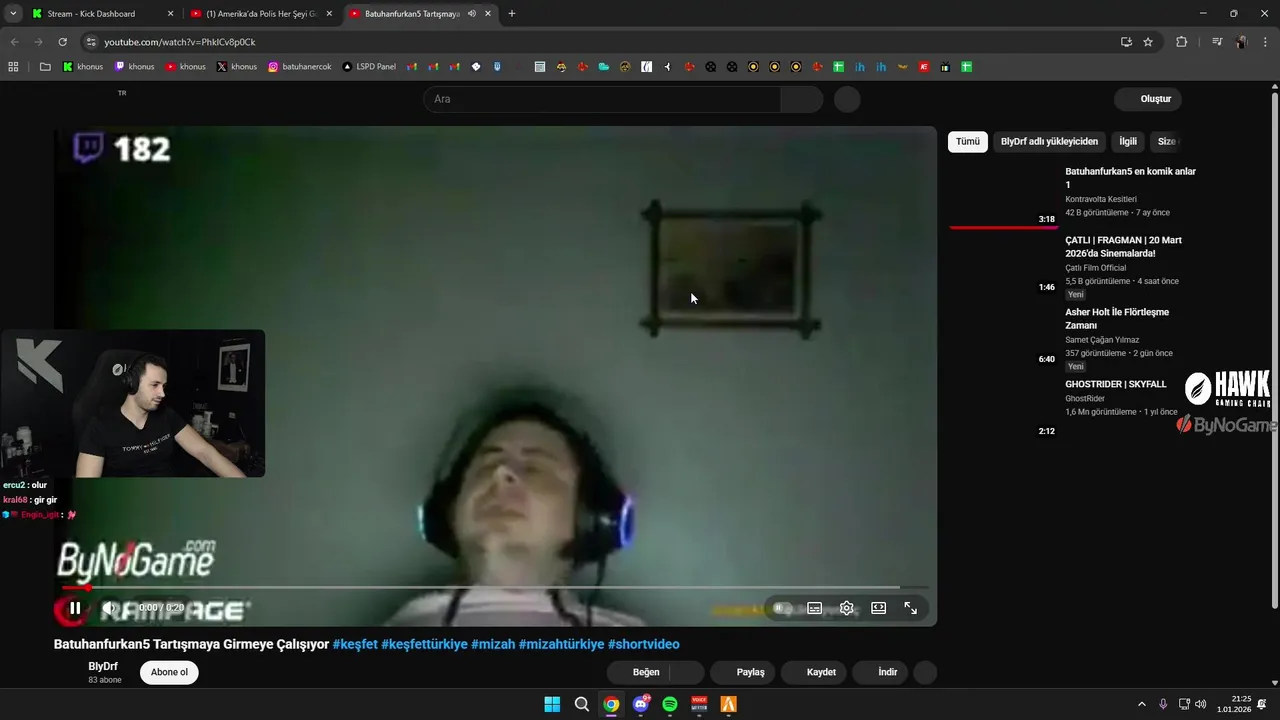Image resolution: width=1280 pixels, height=720 pixels.
Task: Click the address bar URL
Action: (x=180, y=42)
